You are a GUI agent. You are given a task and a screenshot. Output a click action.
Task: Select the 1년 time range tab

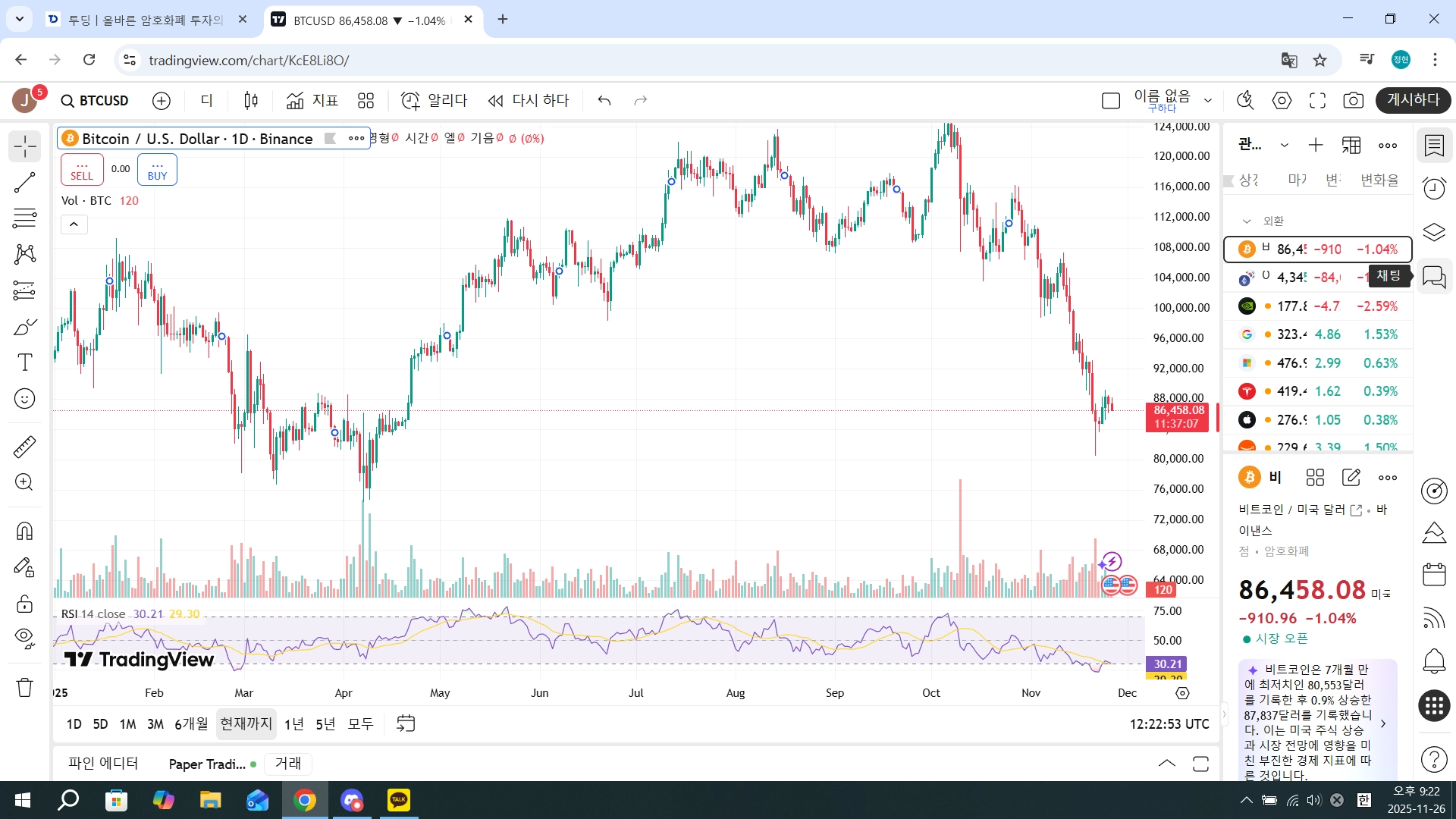(x=293, y=724)
